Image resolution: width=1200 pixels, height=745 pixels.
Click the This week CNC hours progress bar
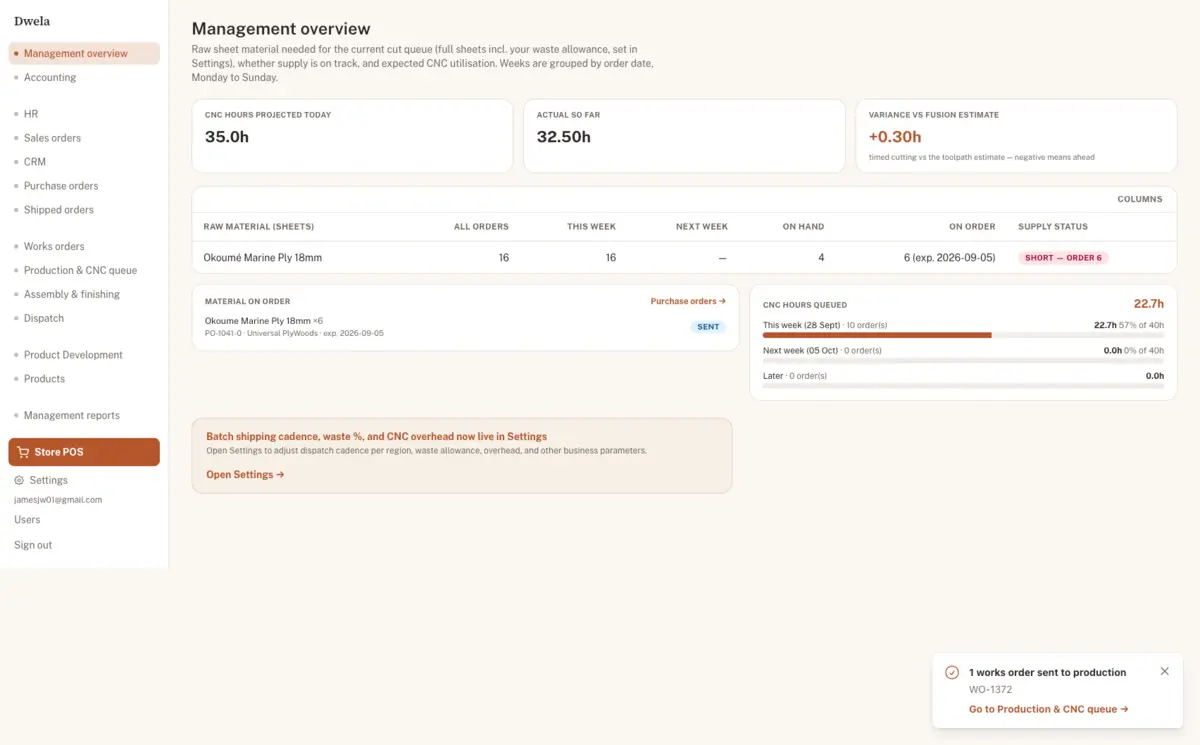pyautogui.click(x=963, y=336)
